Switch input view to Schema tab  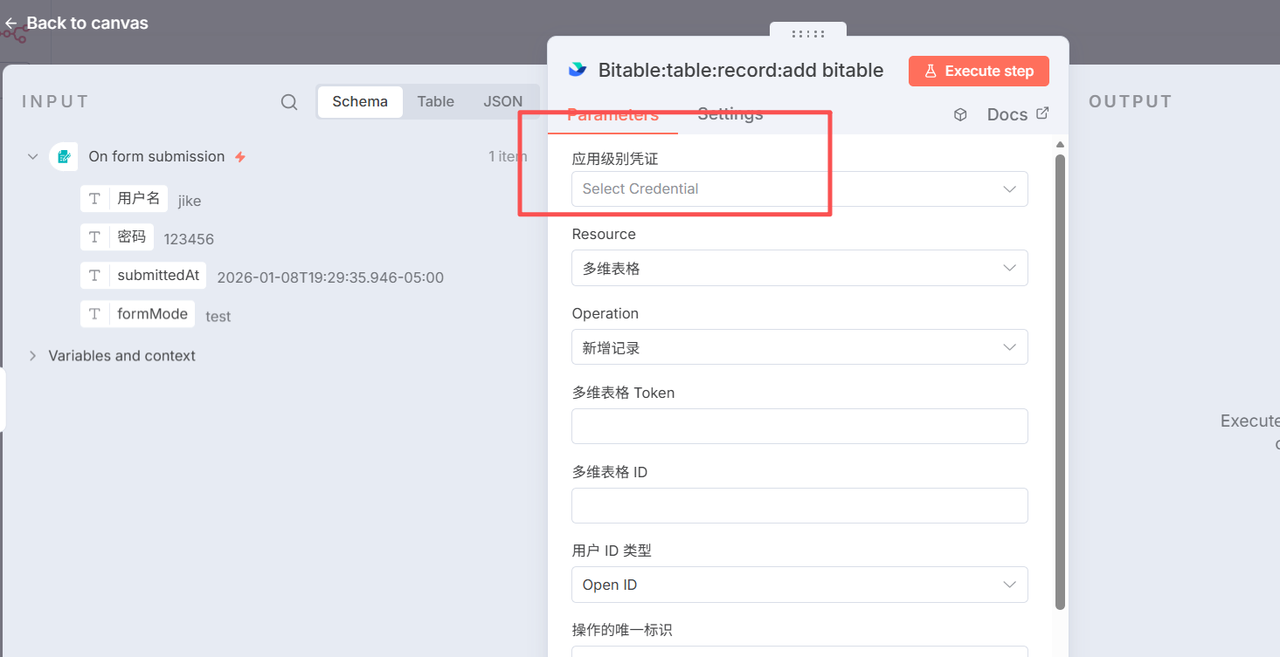click(x=360, y=101)
